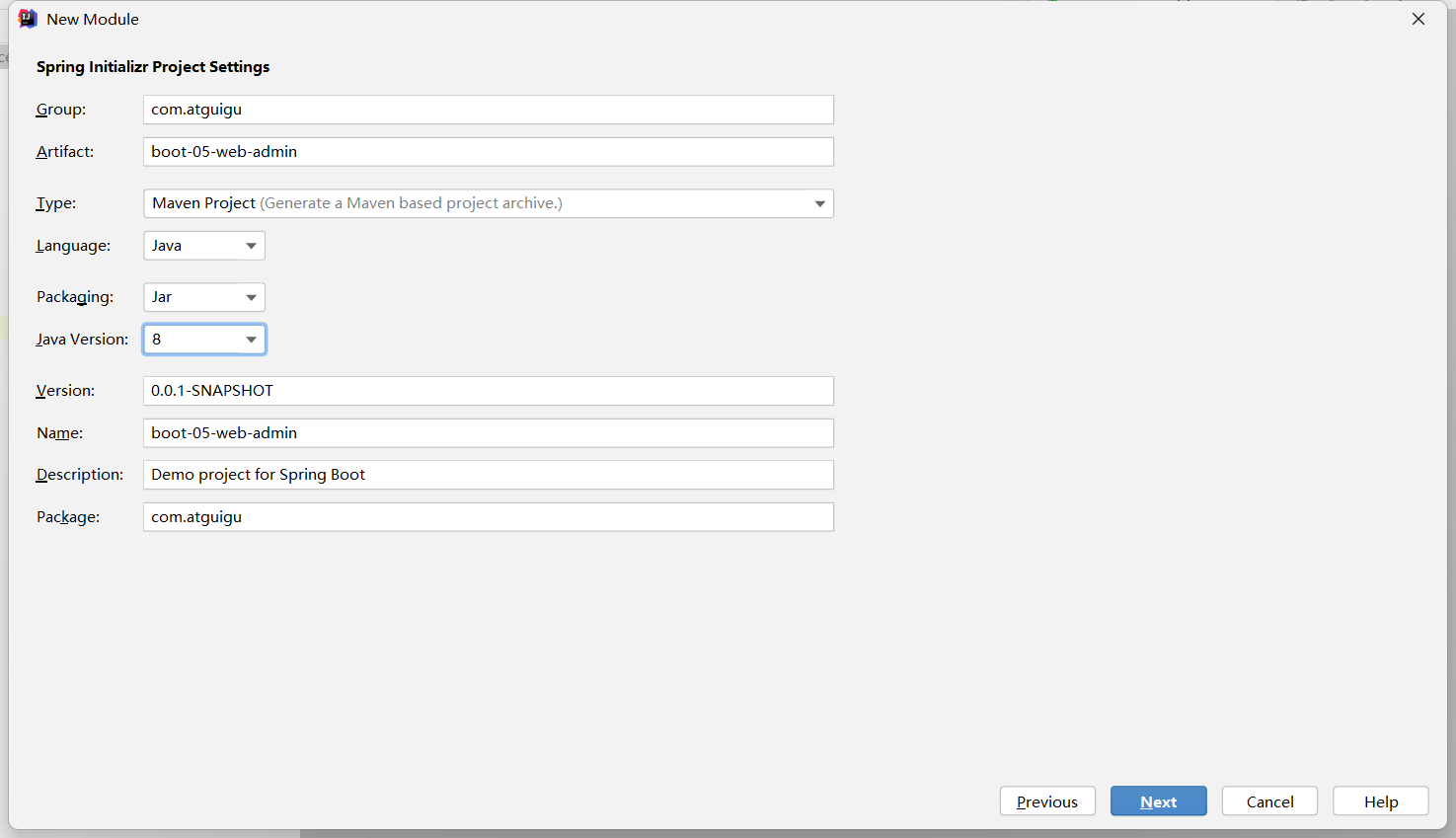Edit the Description text field
Screen dimensions: 1456x838
coord(488,475)
